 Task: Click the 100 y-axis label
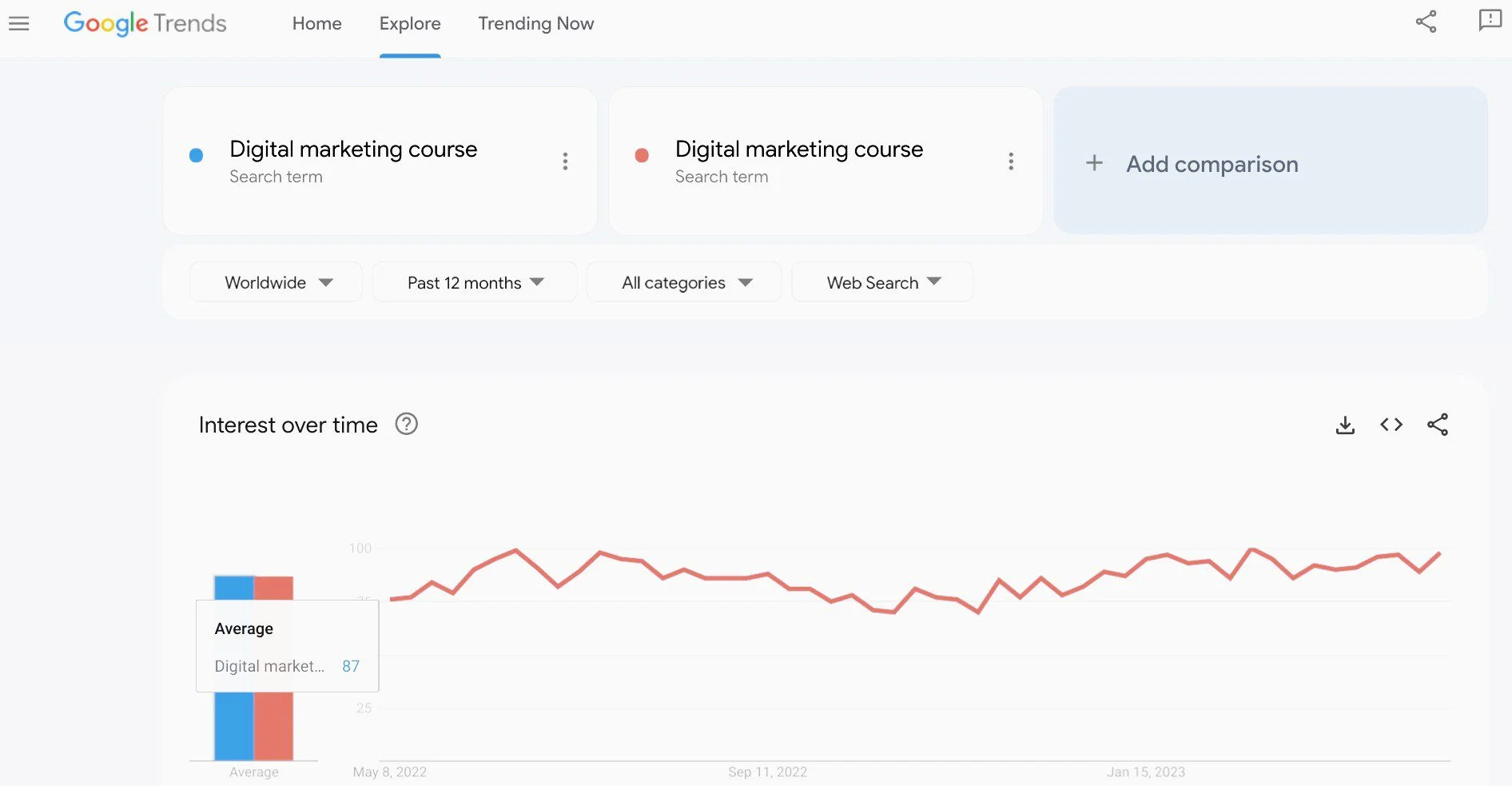[x=360, y=548]
